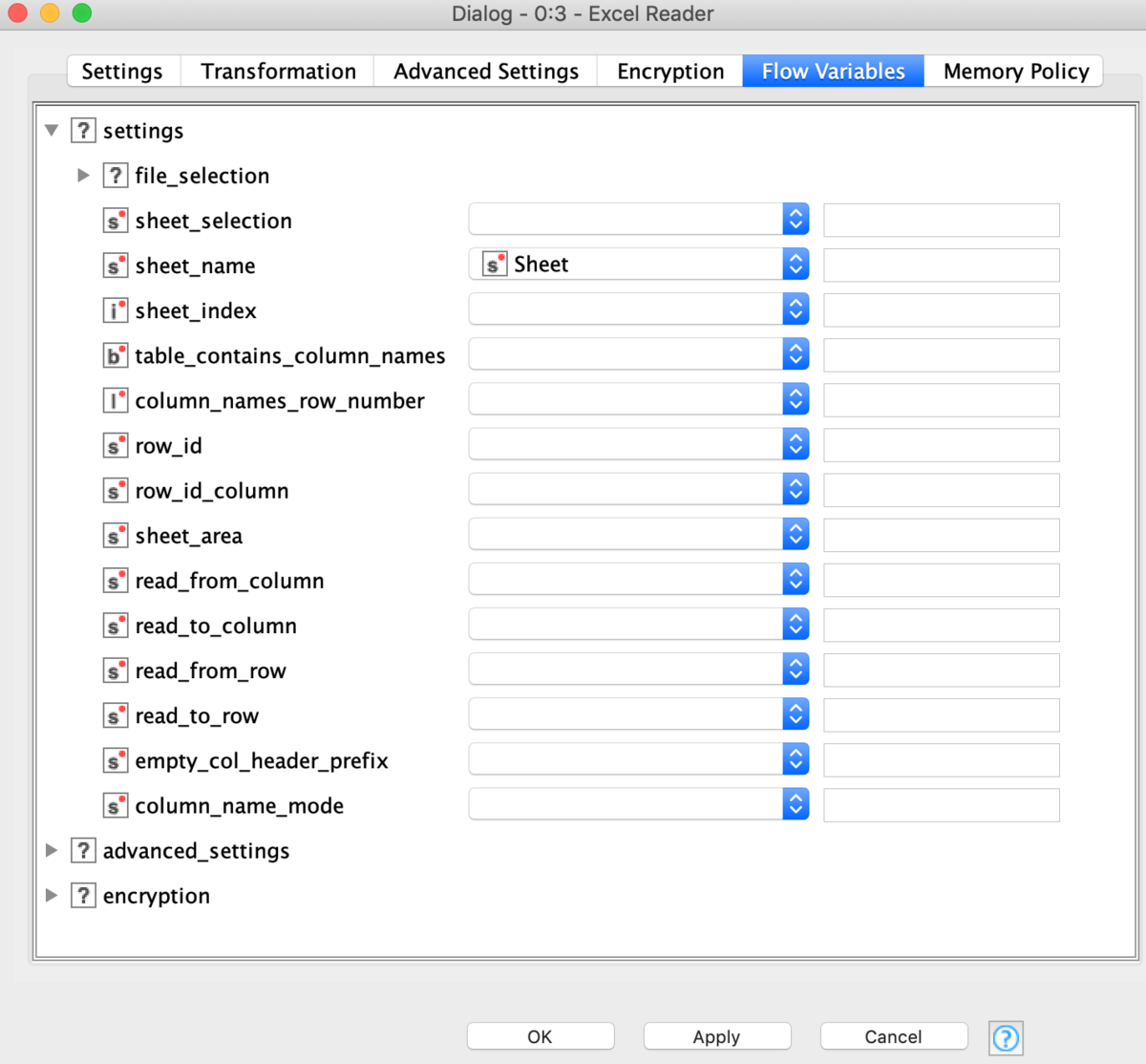Click the string icon next to empty_col_header_prefix
Screen dimensions: 1146x1064
tap(116, 760)
